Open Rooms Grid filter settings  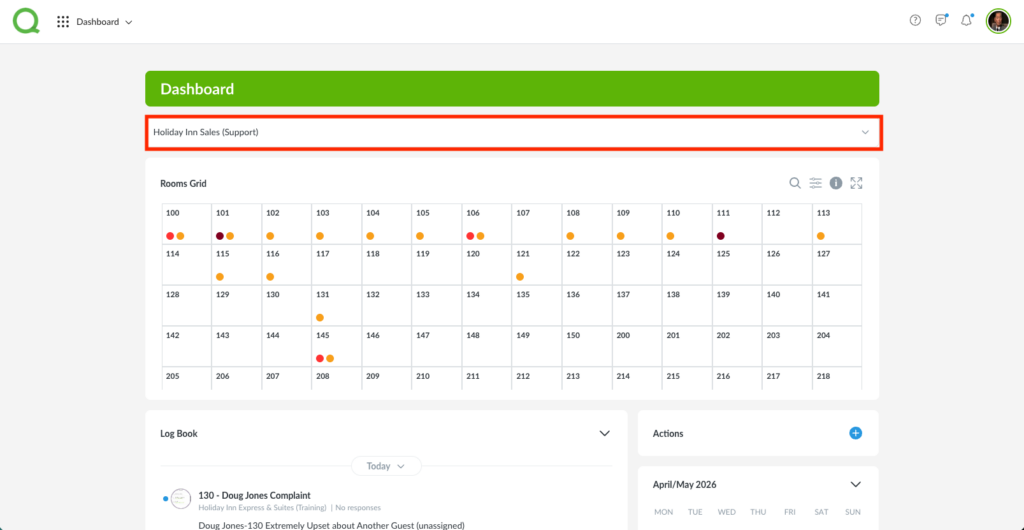point(816,183)
